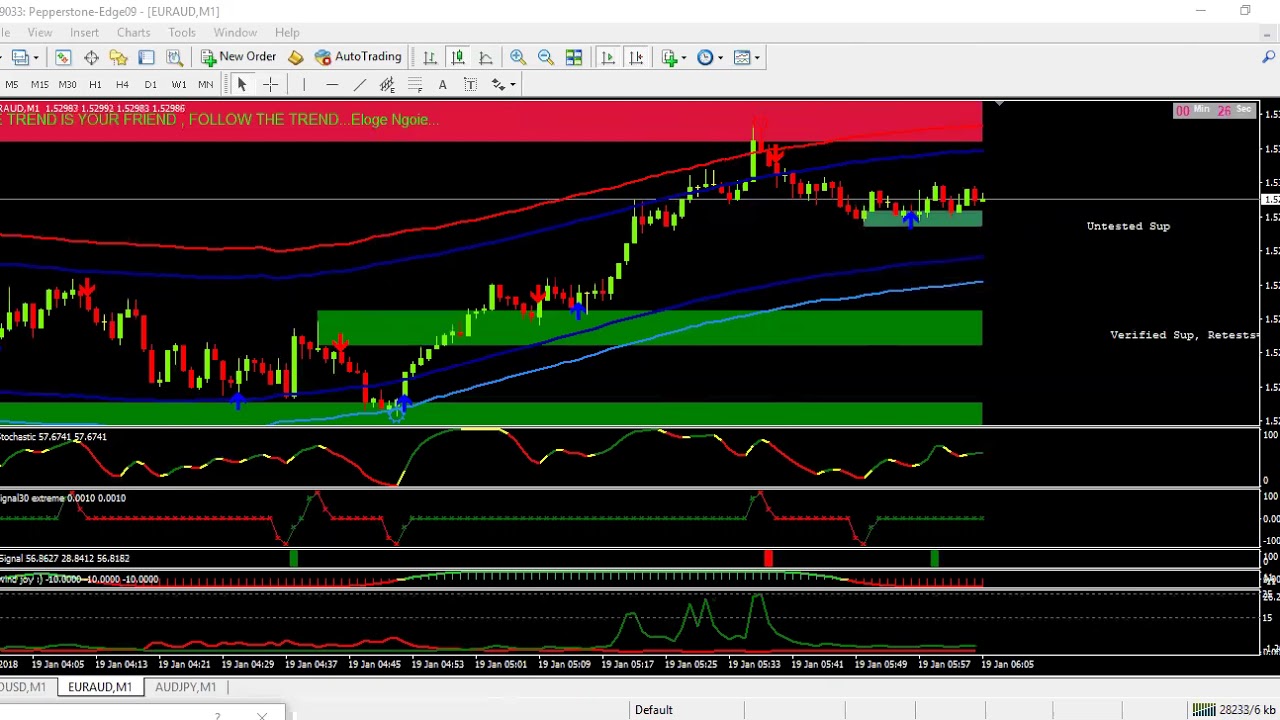The image size is (1280, 720).
Task: Click the New Order button
Action: coord(238,57)
